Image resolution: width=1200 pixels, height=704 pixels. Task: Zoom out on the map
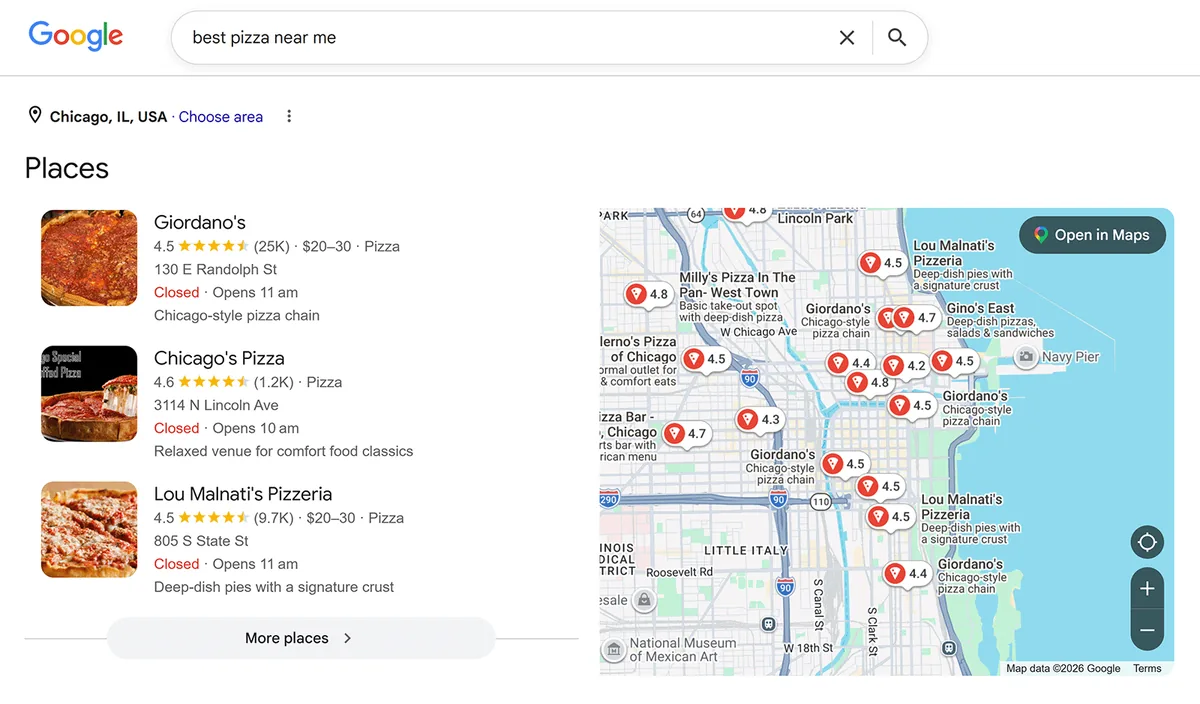tap(1147, 630)
